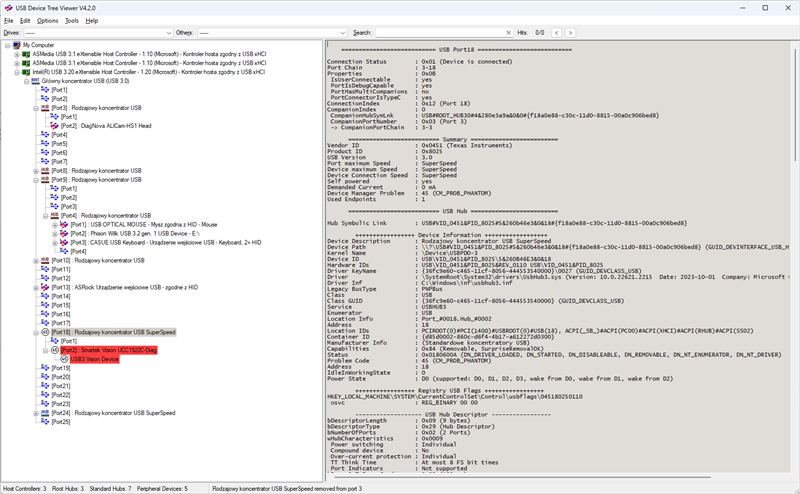Click the Port10 hub icon
This screenshot has height=494, width=800.
click(45, 261)
